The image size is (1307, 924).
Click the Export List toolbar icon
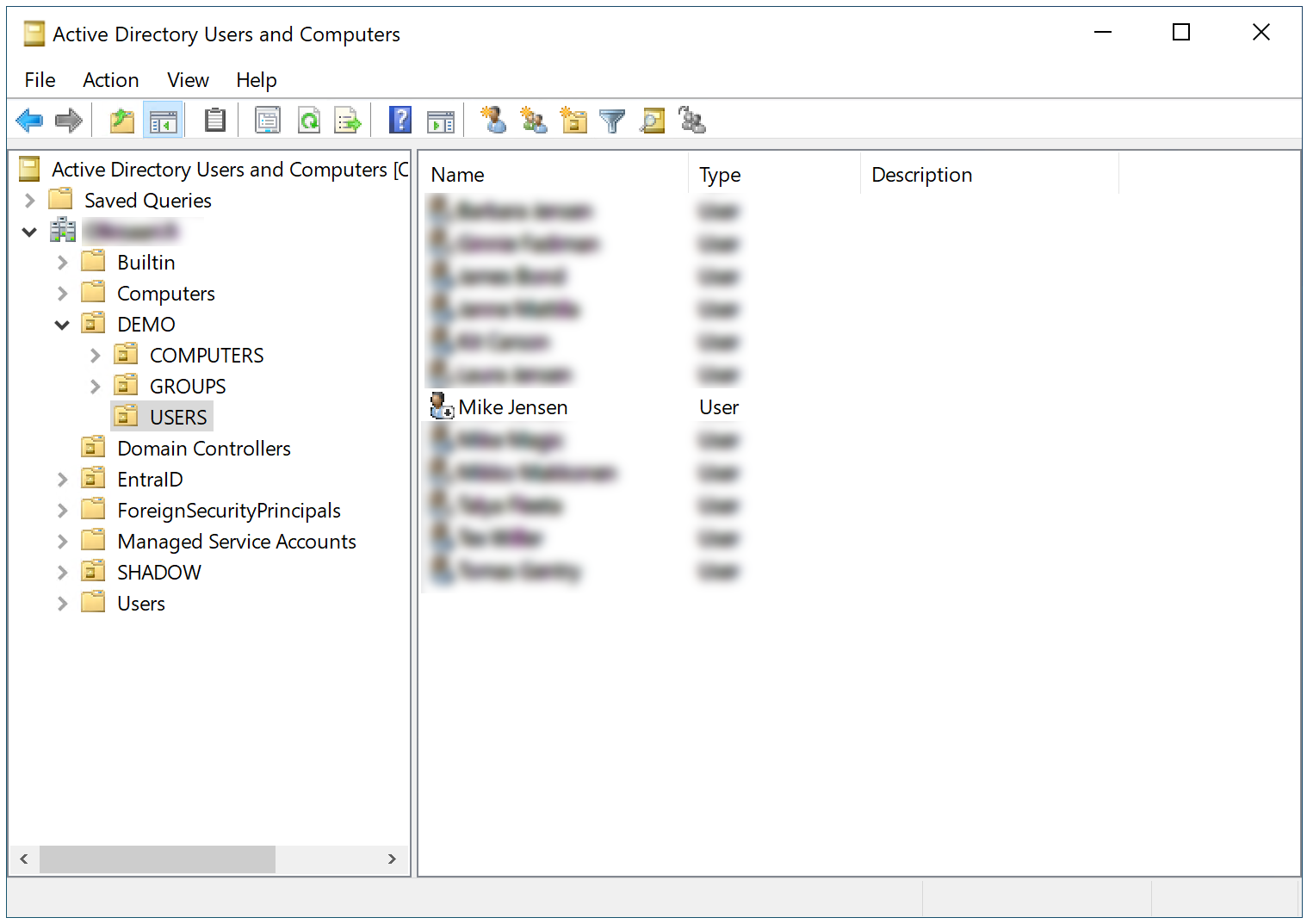(348, 121)
